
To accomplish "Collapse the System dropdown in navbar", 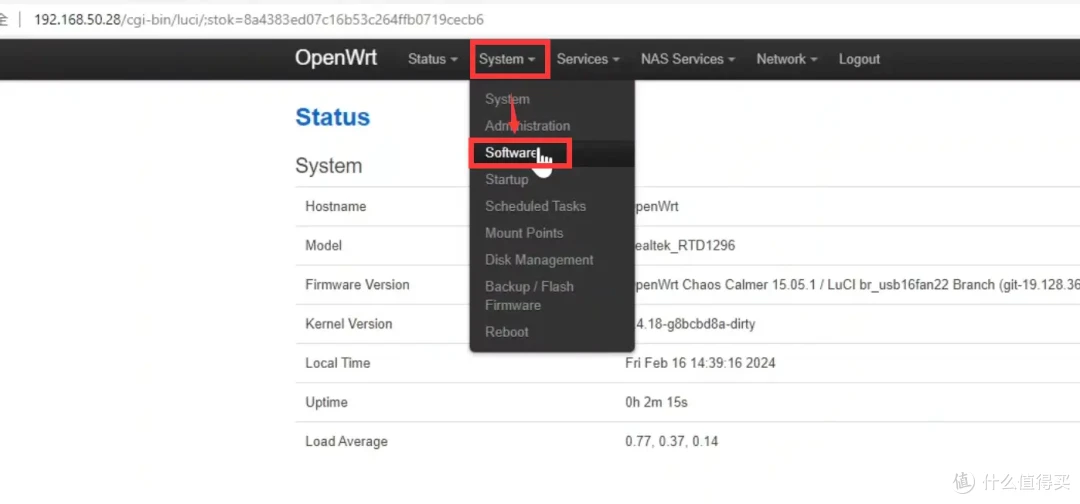I will click(x=508, y=59).
